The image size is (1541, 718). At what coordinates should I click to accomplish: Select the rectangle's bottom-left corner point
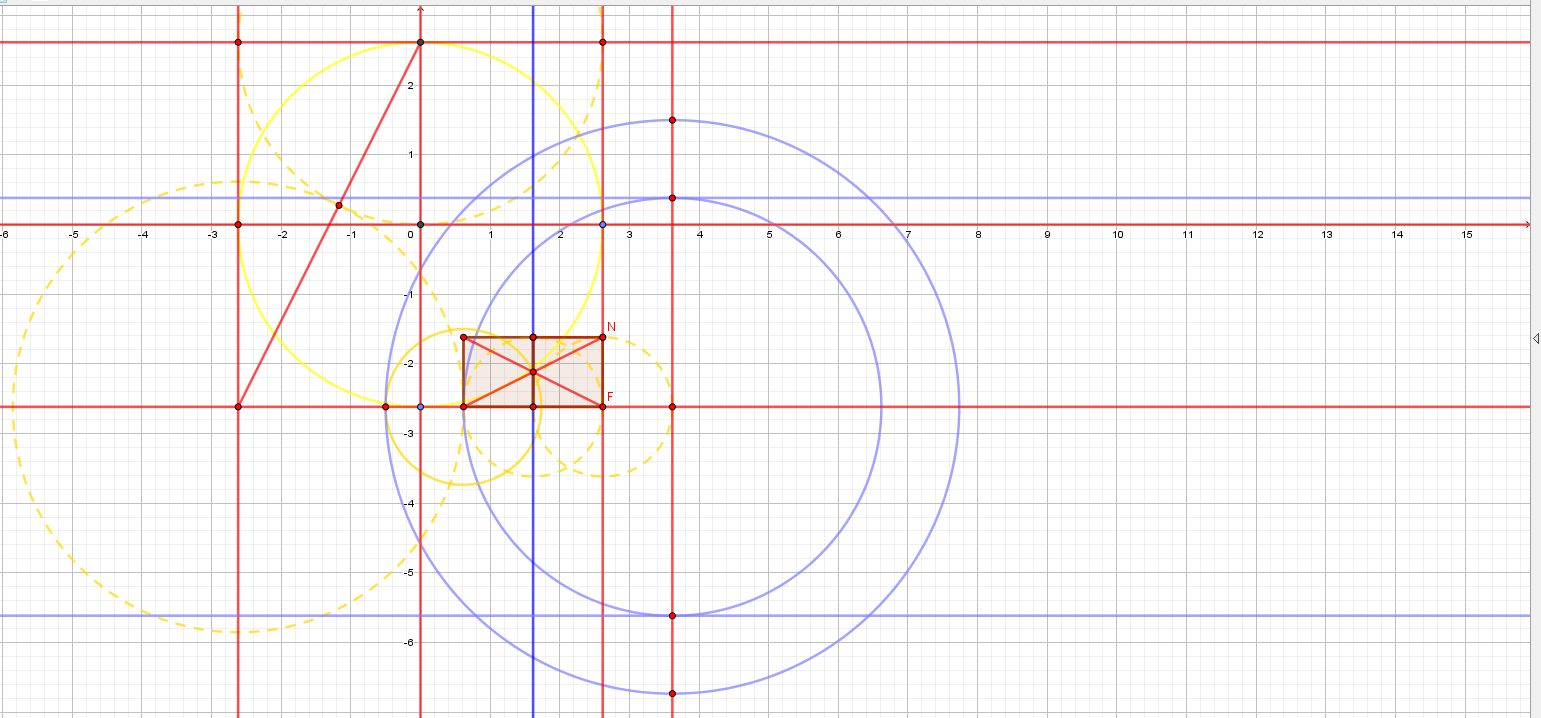pyautogui.click(x=464, y=407)
